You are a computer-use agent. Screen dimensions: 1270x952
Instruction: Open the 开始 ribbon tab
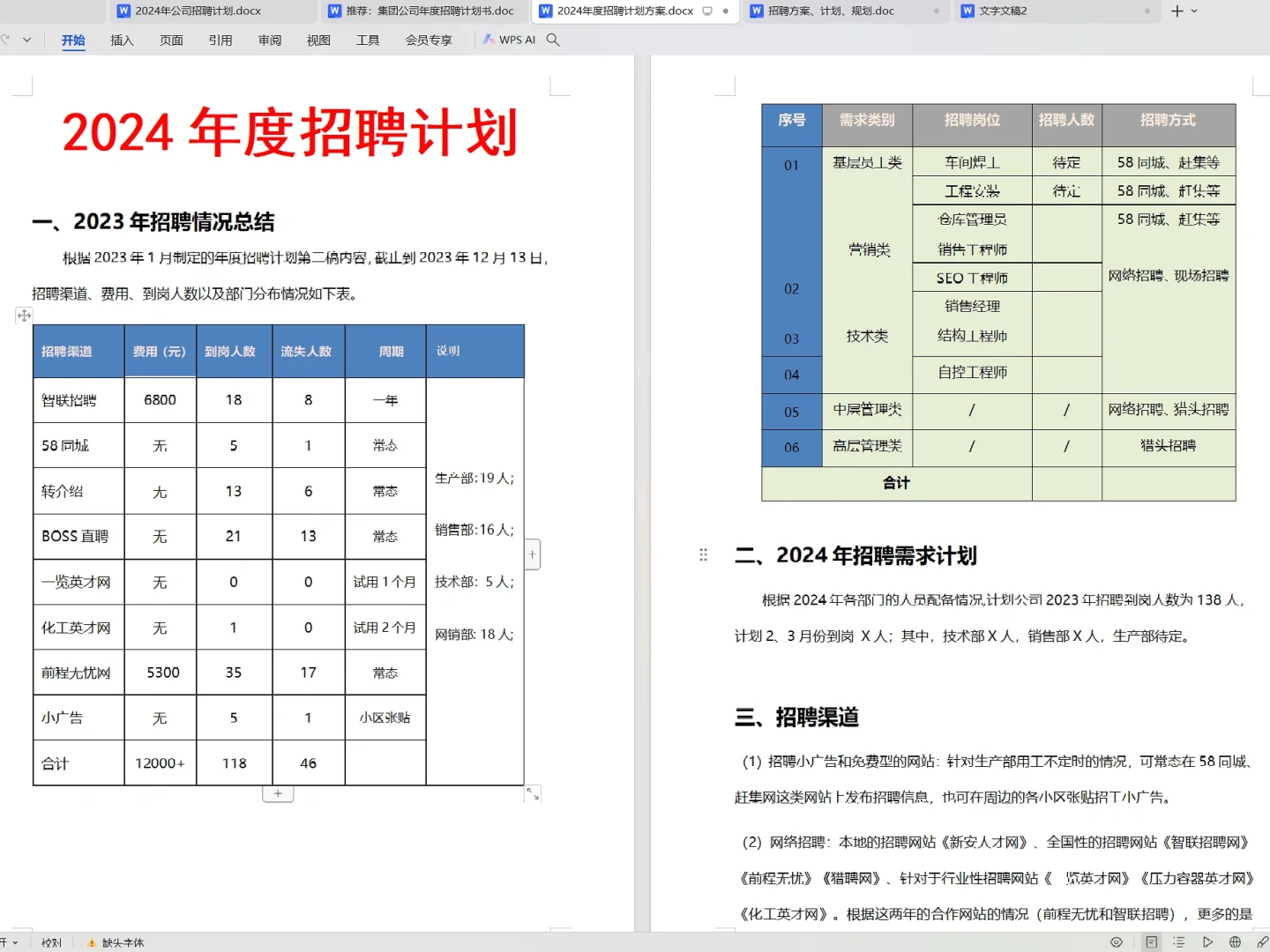(73, 40)
